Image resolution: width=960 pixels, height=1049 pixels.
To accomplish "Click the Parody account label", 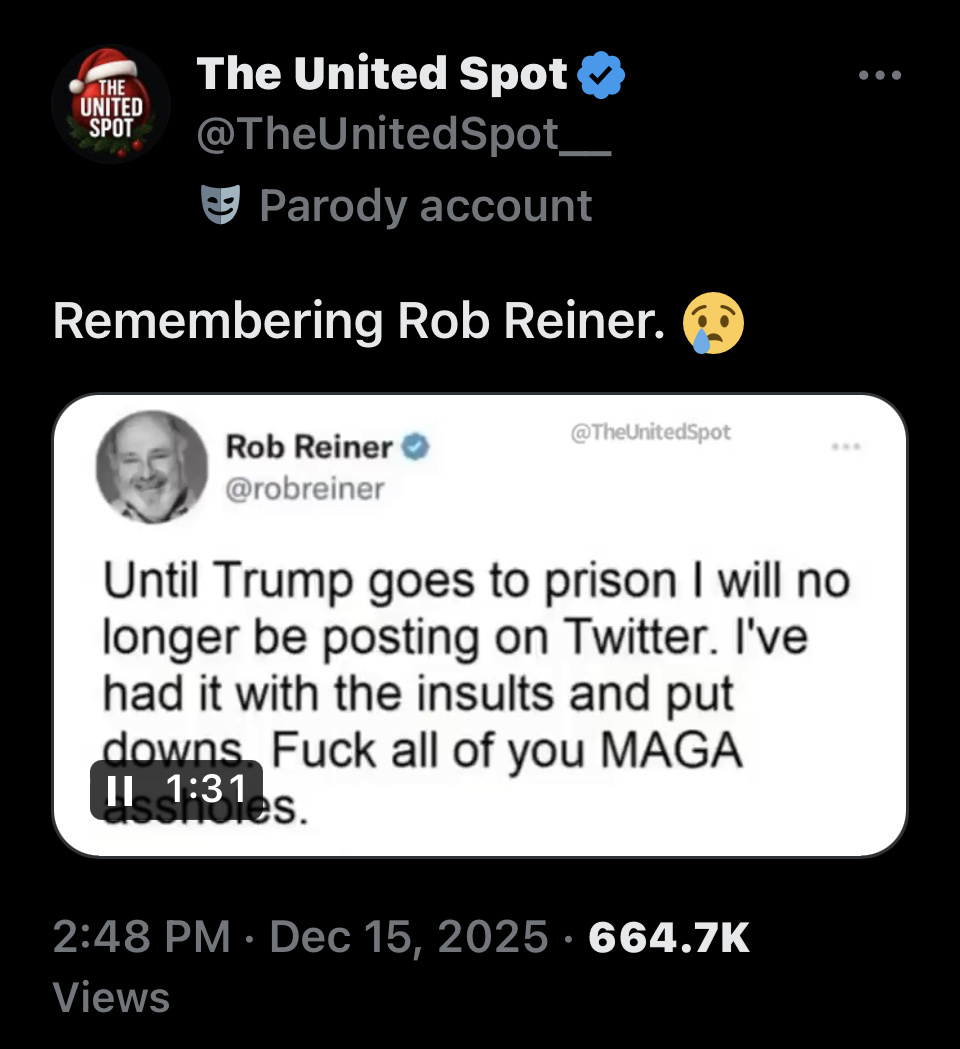I will click(x=425, y=206).
